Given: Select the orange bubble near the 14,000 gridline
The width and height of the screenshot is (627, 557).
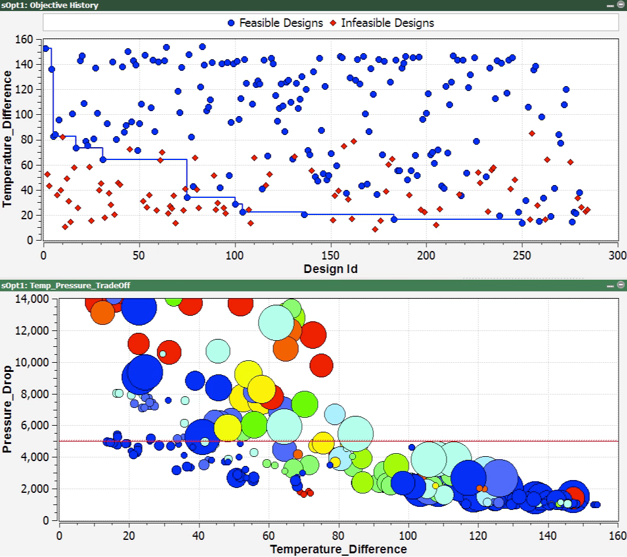Looking at the screenshot, I should click(102, 312).
